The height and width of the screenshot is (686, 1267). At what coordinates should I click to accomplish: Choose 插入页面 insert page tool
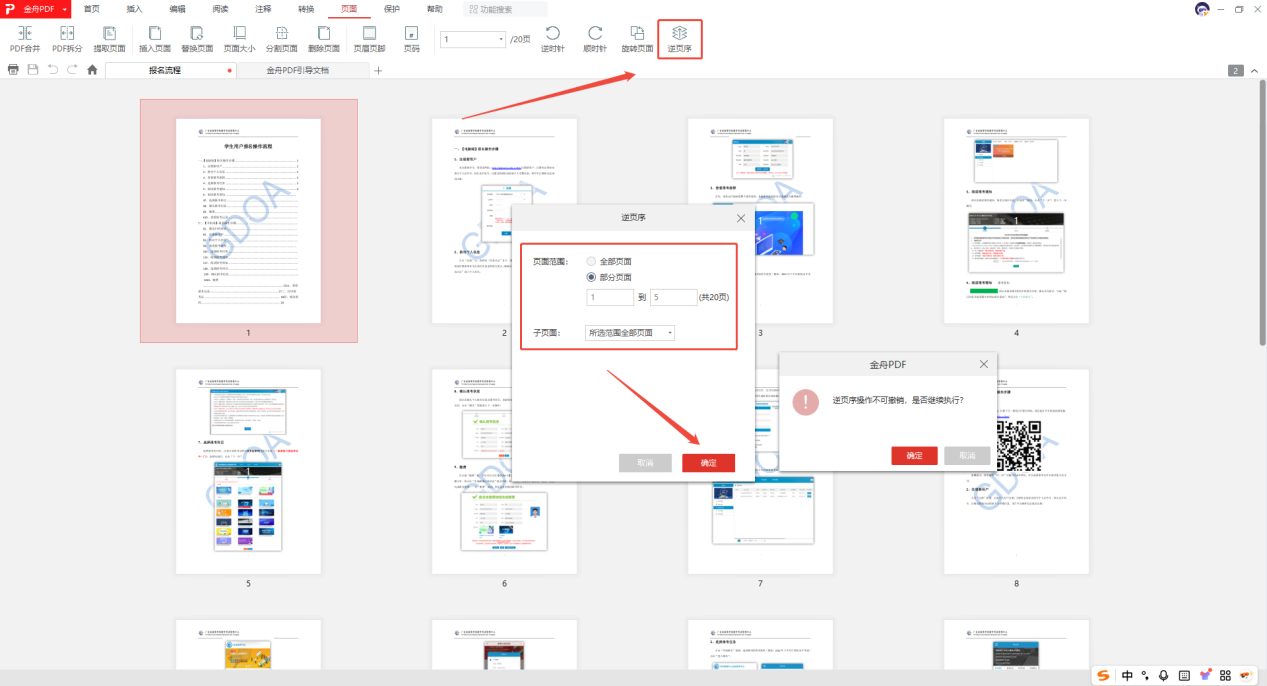(x=155, y=39)
